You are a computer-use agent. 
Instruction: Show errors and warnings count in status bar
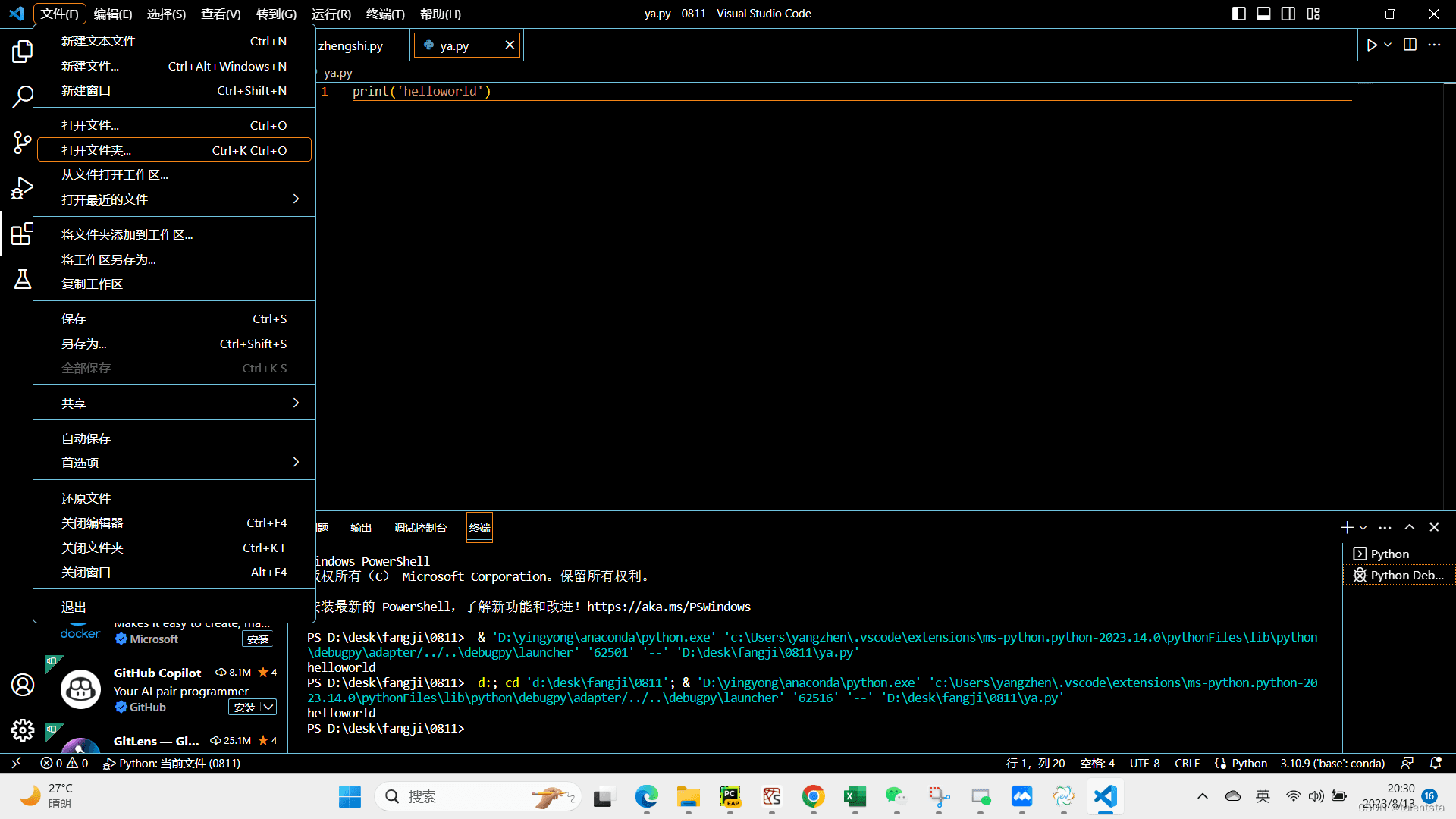[x=64, y=763]
